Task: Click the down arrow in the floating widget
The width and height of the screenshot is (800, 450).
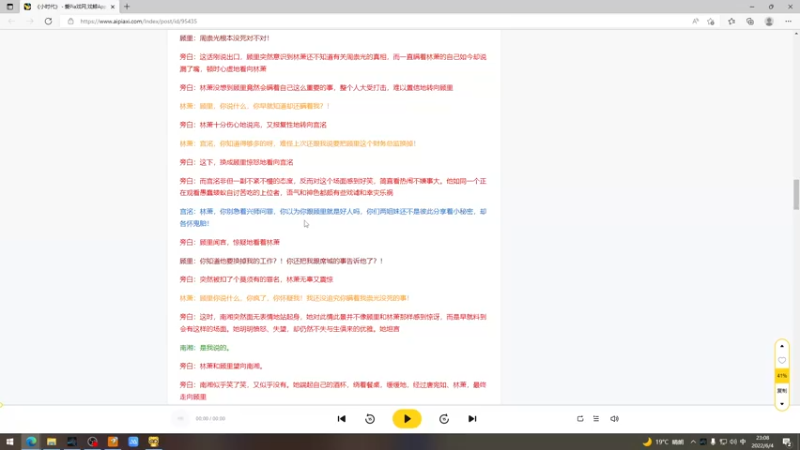Action: point(782,404)
